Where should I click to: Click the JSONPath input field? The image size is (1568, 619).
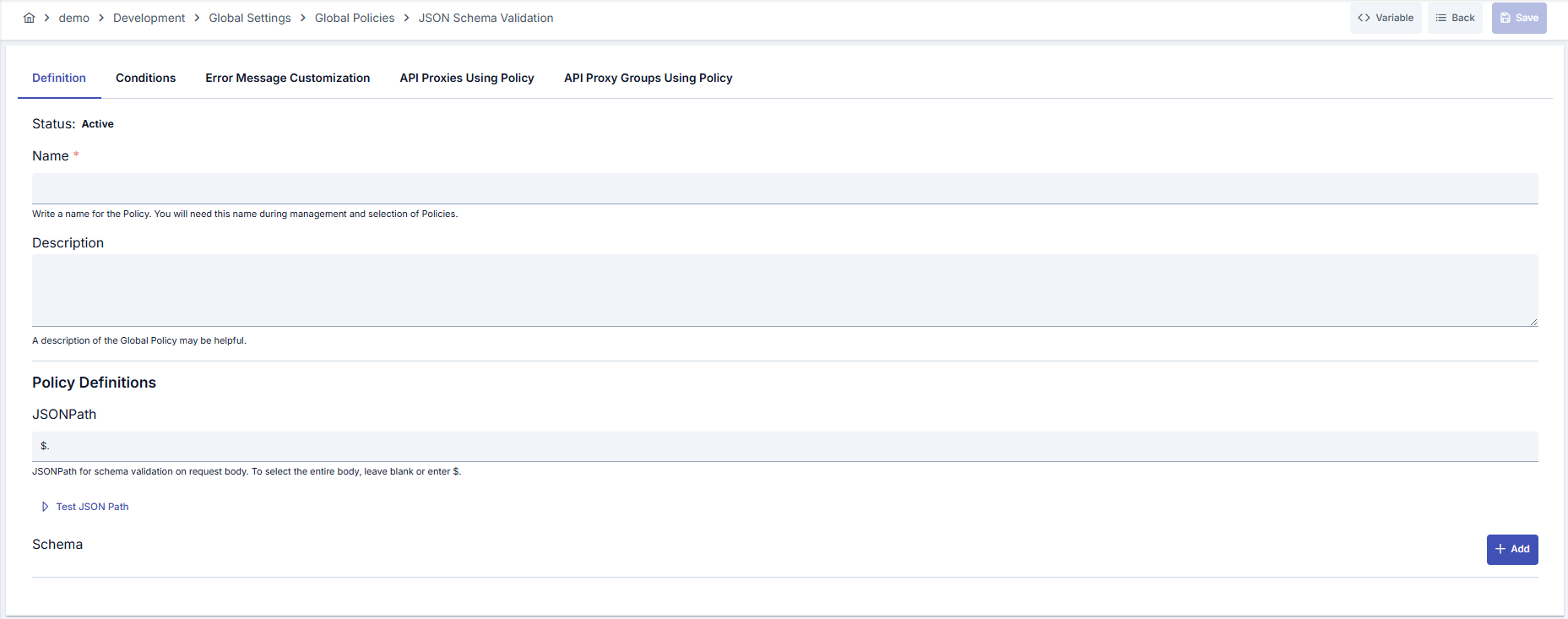click(x=785, y=446)
